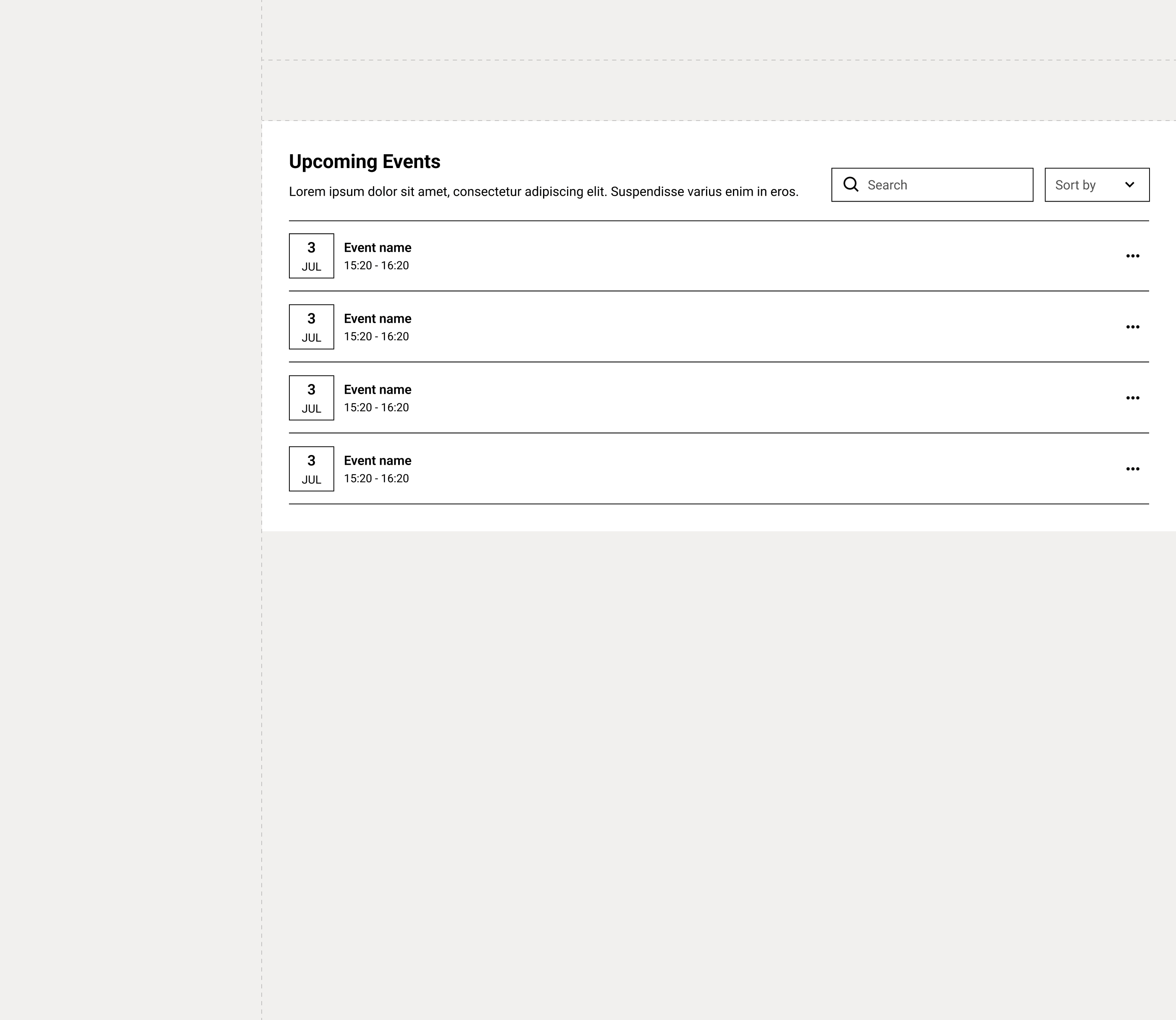The height and width of the screenshot is (1020, 1176).
Task: Select the third row's Event name title
Action: [x=377, y=390]
